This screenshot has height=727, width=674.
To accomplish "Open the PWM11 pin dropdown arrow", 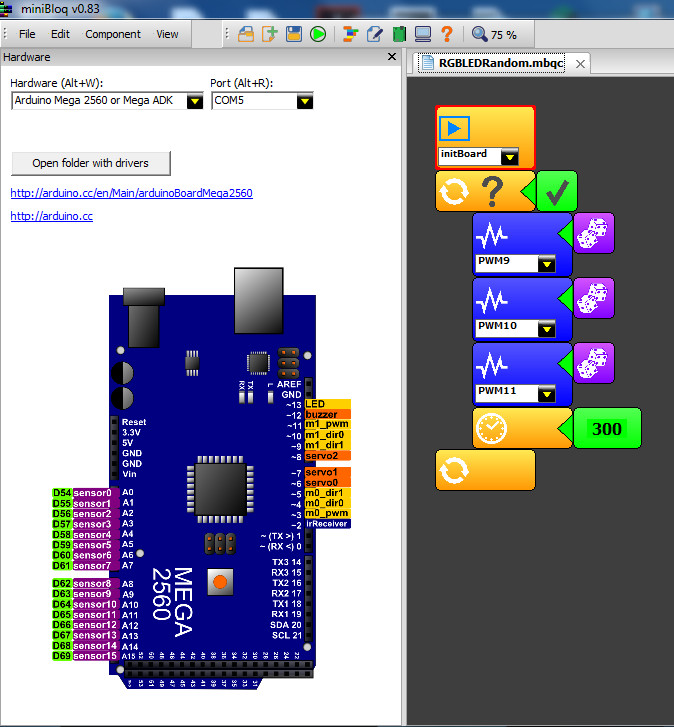I will click(x=547, y=394).
